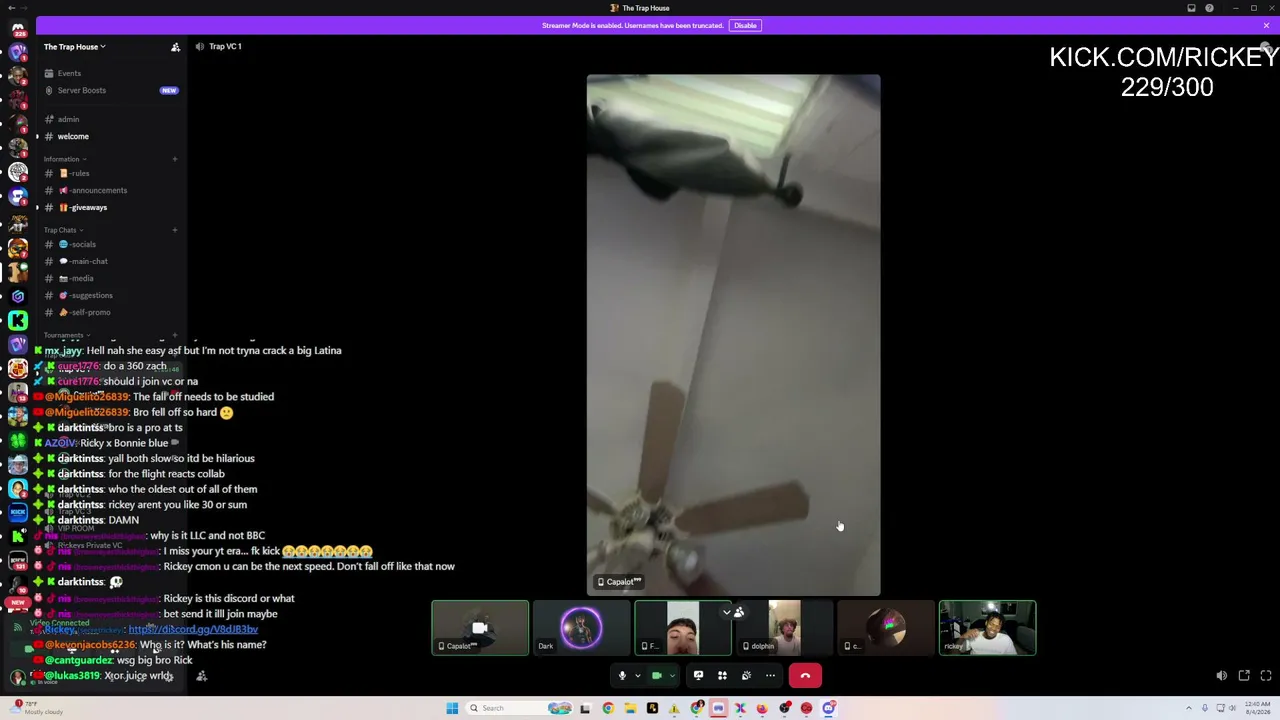Select dolphin's video thumbnail
Screen dimensions: 1280x720
[785, 628]
